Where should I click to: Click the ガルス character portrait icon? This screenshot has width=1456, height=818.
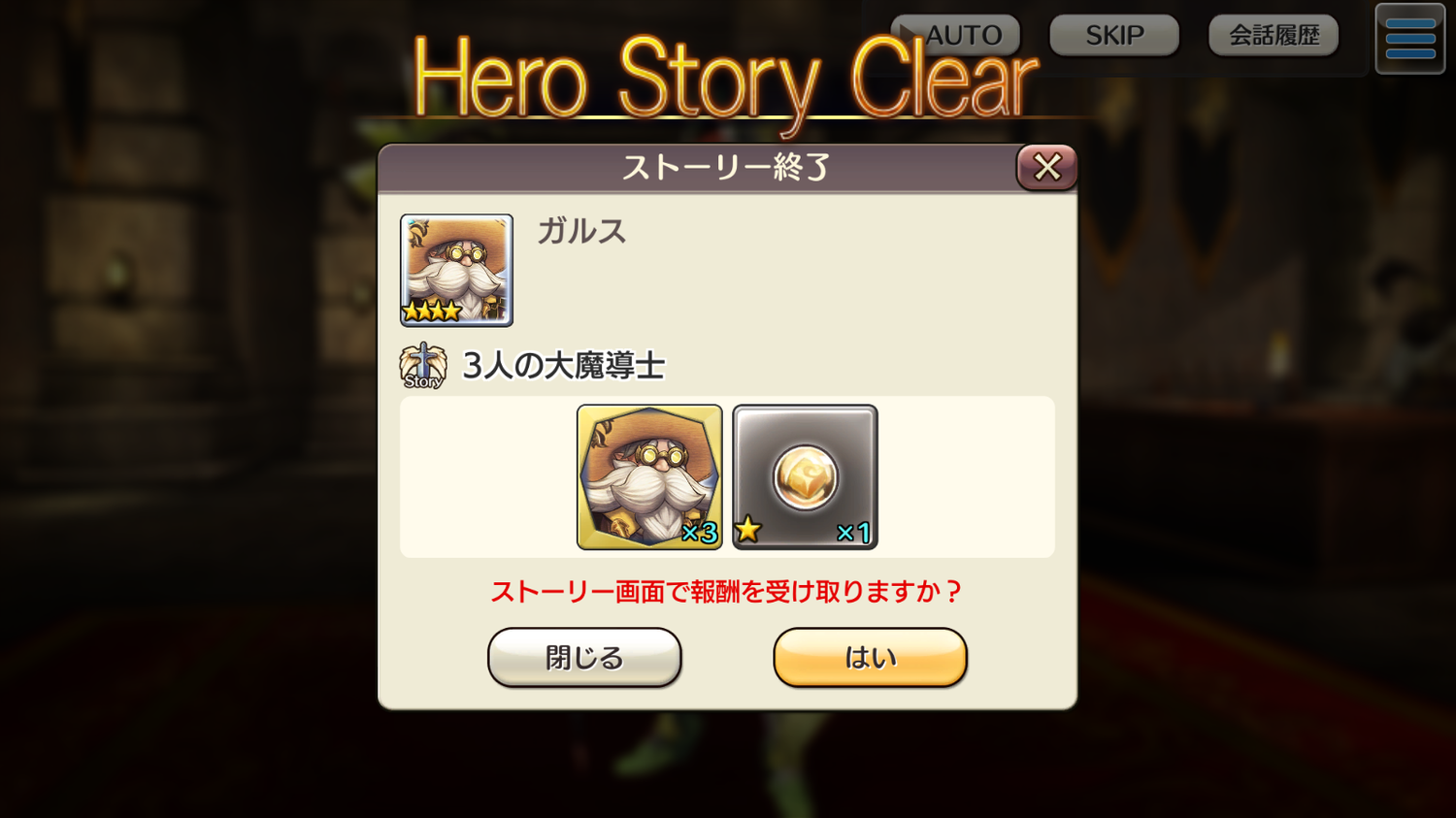tap(456, 270)
